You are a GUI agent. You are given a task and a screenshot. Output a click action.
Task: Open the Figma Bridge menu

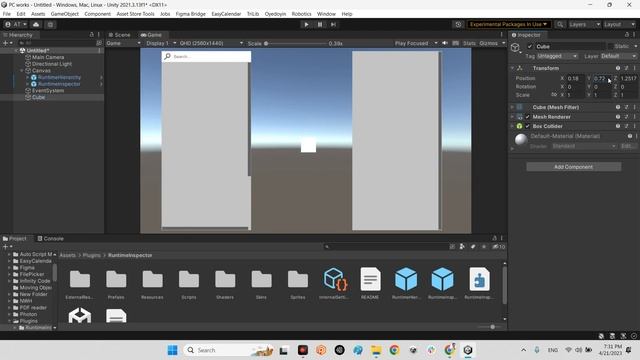pyautogui.click(x=191, y=14)
